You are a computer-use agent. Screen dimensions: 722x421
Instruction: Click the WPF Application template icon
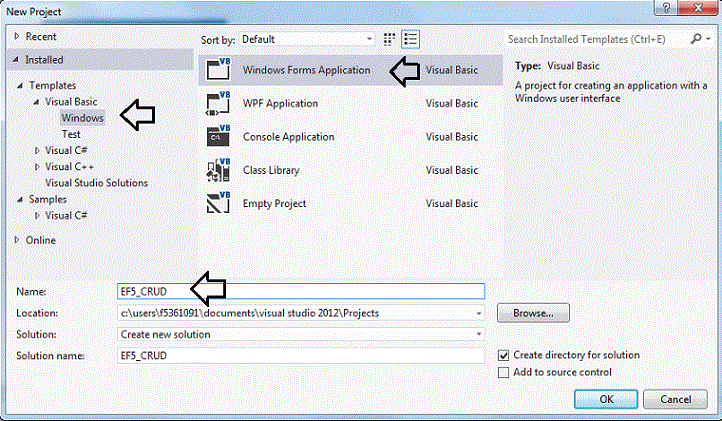click(218, 103)
